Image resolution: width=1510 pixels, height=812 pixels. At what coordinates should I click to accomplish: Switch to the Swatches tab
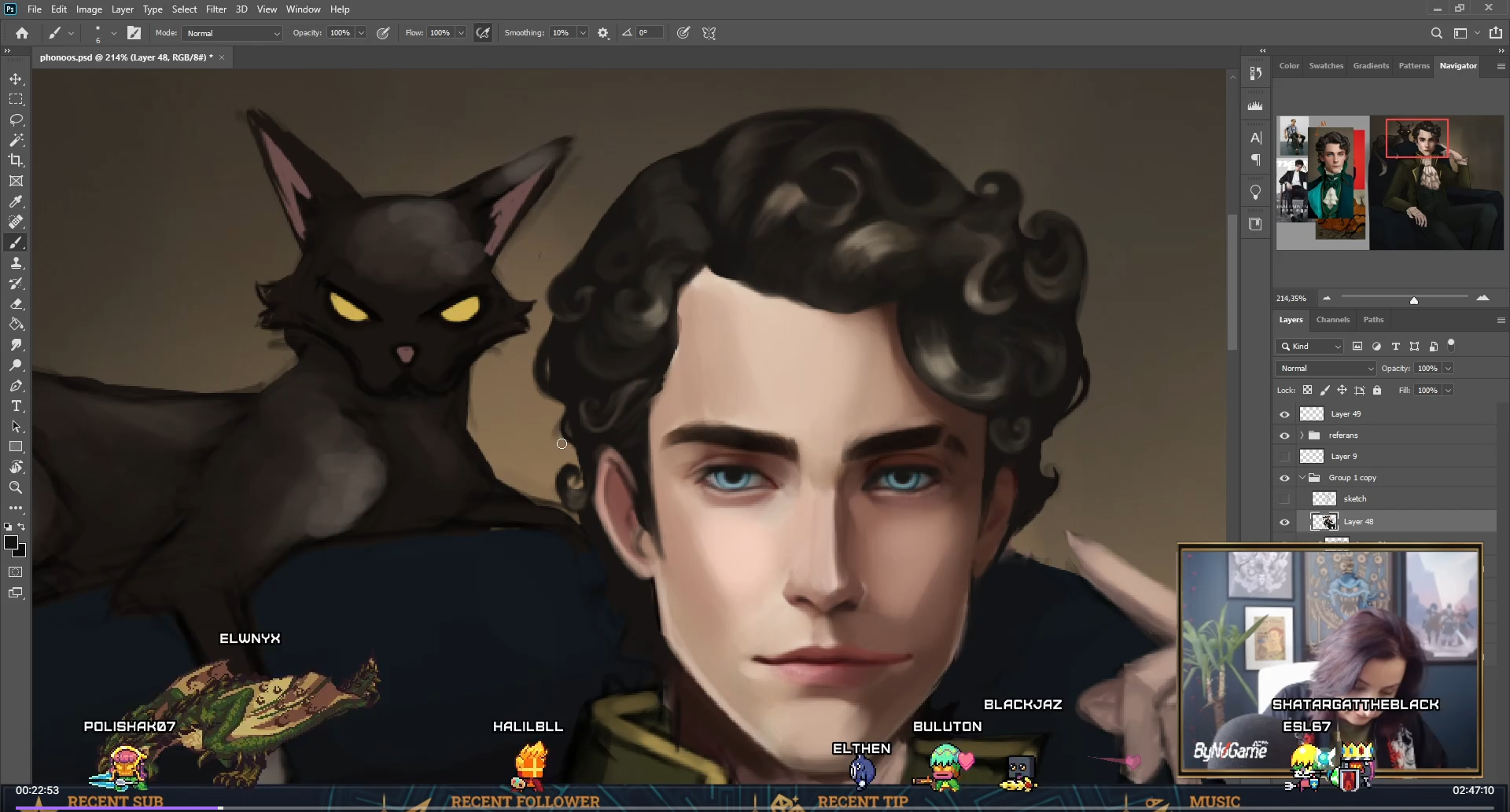[1326, 66]
